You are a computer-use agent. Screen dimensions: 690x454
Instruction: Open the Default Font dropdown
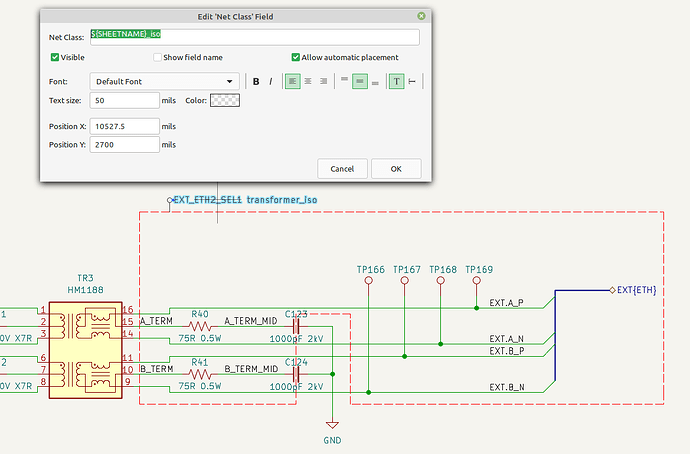tap(164, 81)
